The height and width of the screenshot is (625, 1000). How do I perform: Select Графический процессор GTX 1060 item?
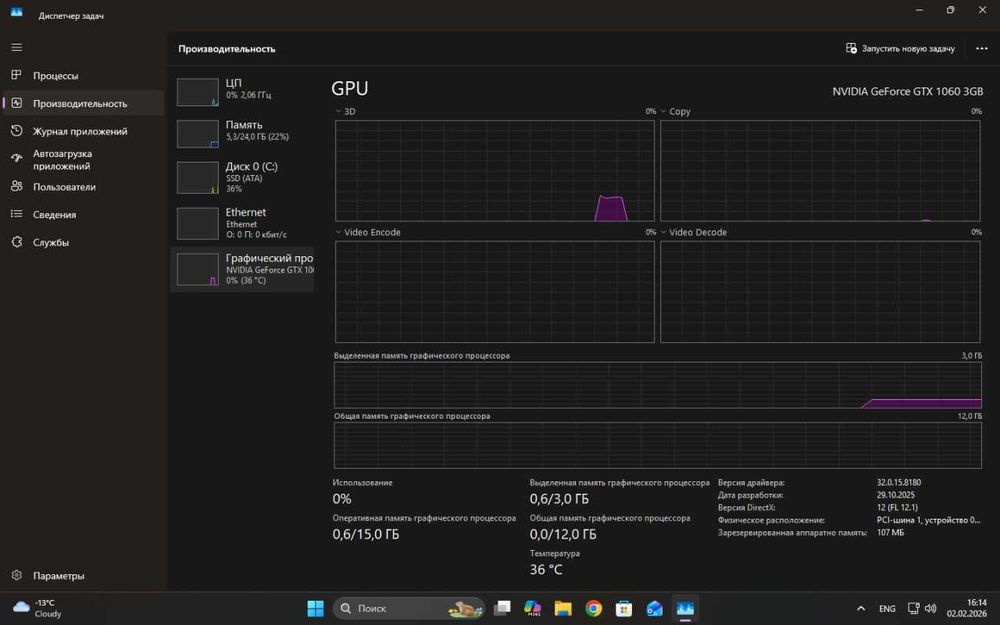(242, 269)
